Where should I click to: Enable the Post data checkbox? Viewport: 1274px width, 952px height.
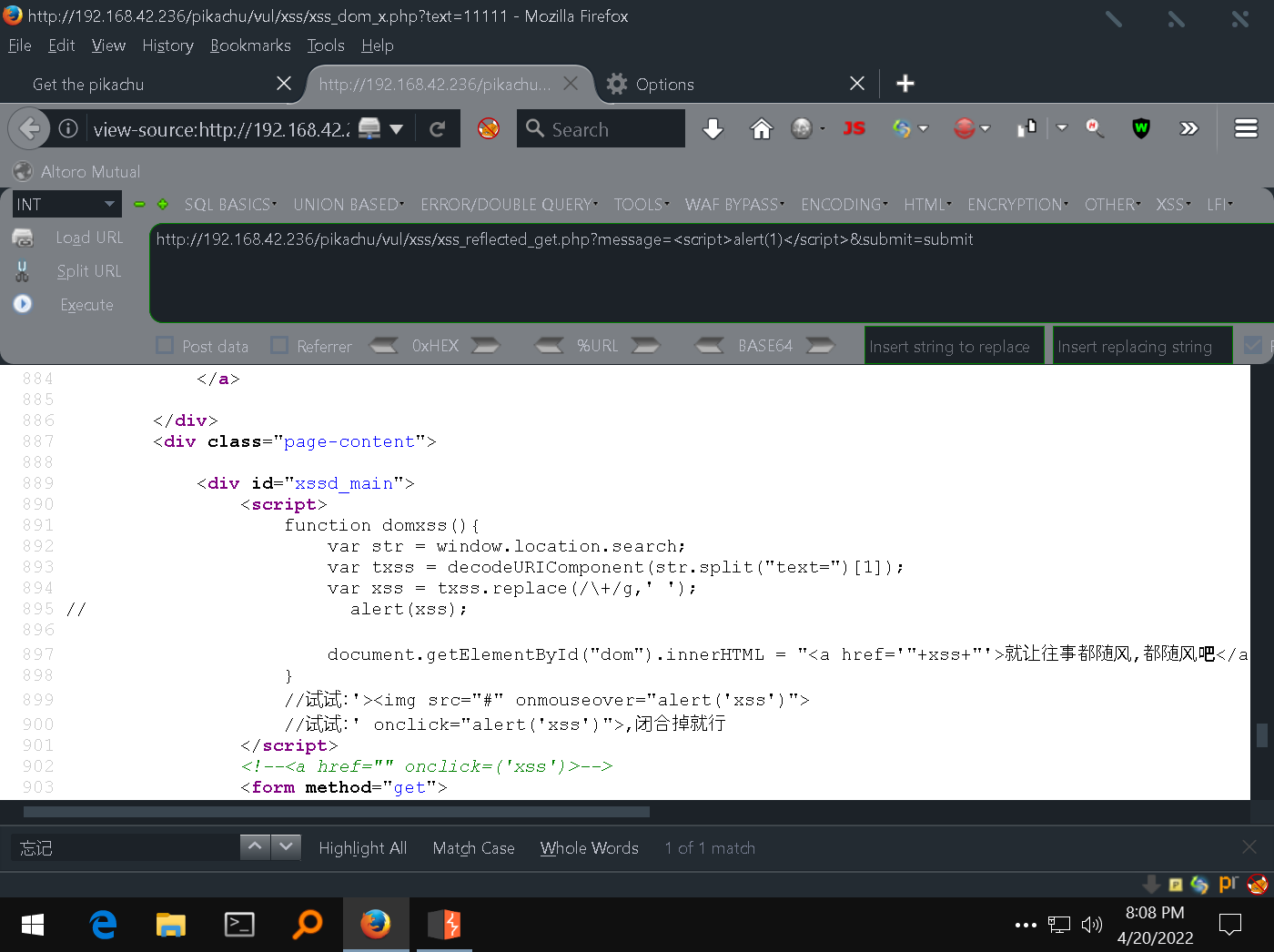(165, 345)
